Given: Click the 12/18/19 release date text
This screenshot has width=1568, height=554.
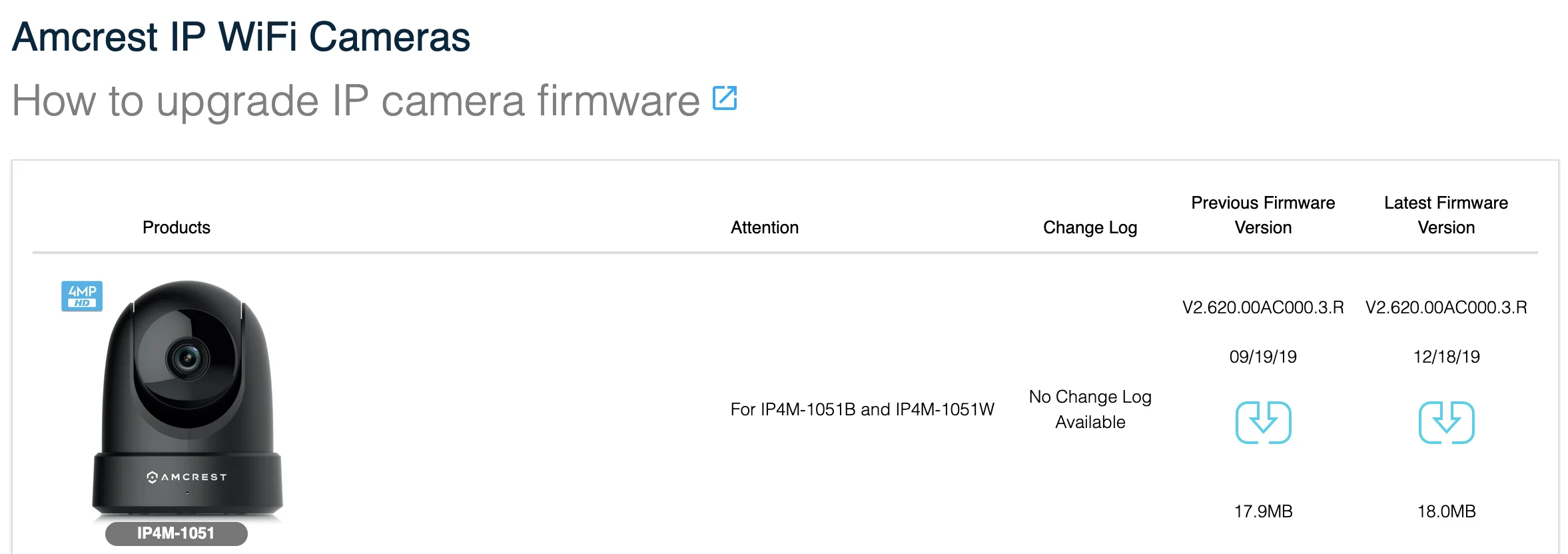Looking at the screenshot, I should 1445,356.
